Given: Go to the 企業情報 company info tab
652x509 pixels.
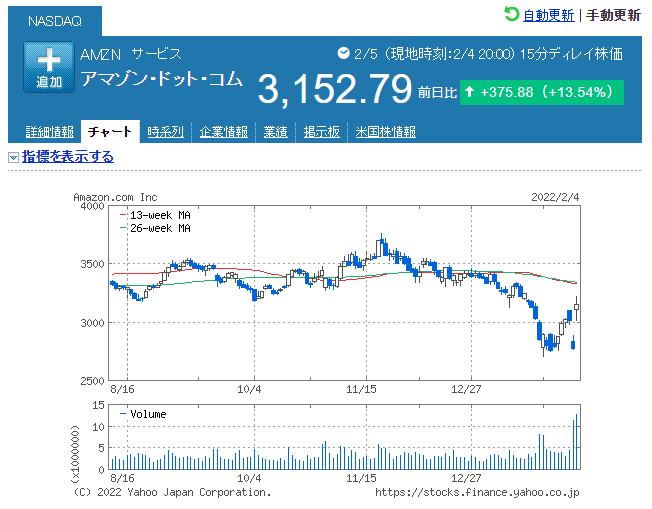Looking at the screenshot, I should pyautogui.click(x=223, y=132).
